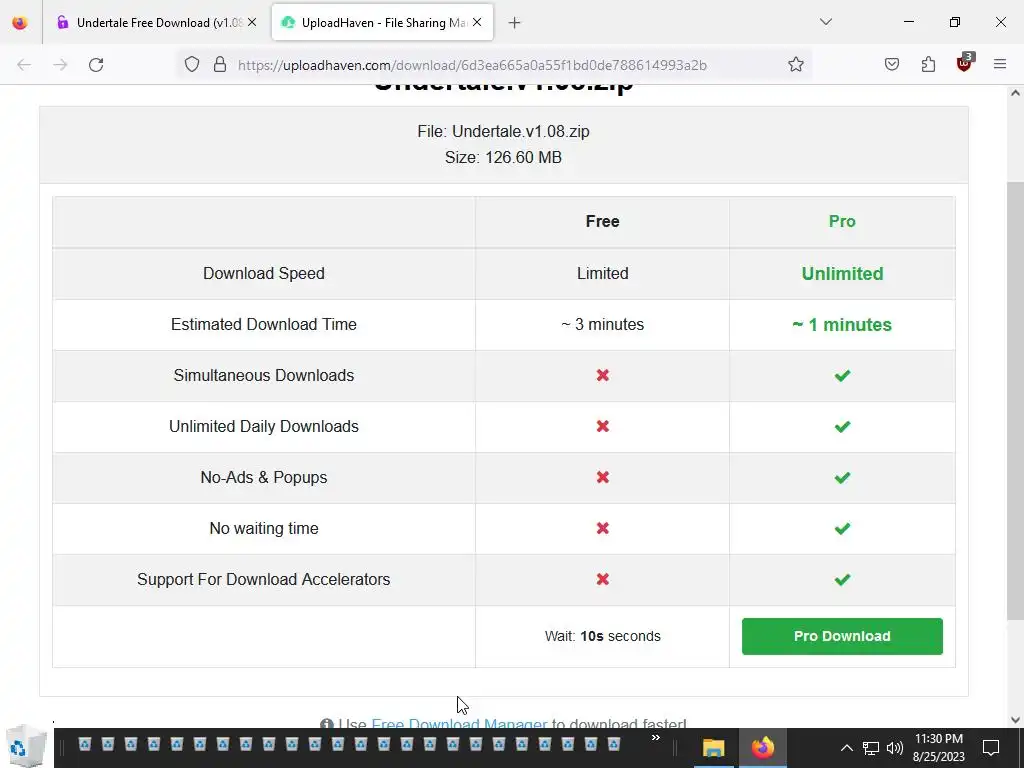The height and width of the screenshot is (768, 1024).
Task: Open Firefox application menu
Action: 1000,64
